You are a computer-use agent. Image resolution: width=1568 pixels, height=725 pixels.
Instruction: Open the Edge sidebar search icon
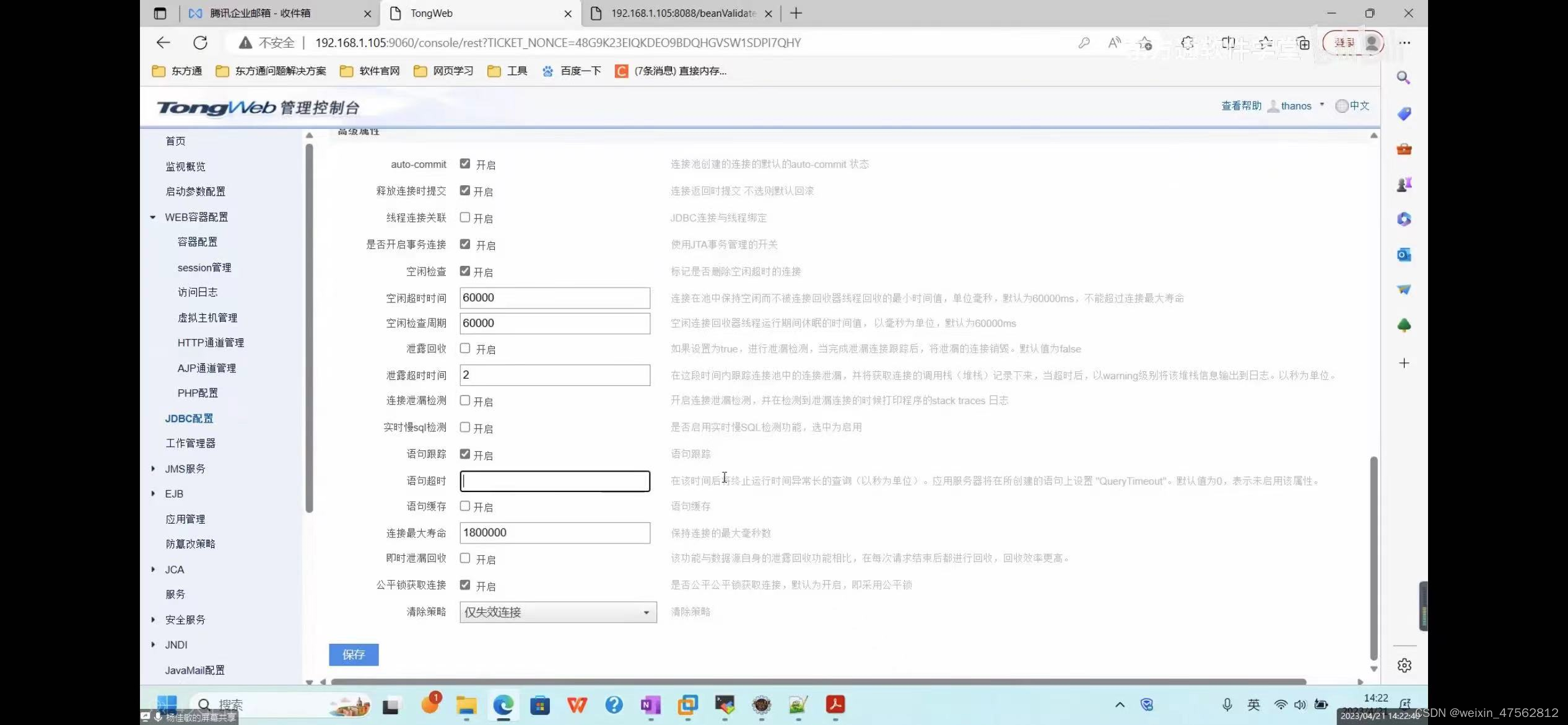pos(1403,78)
